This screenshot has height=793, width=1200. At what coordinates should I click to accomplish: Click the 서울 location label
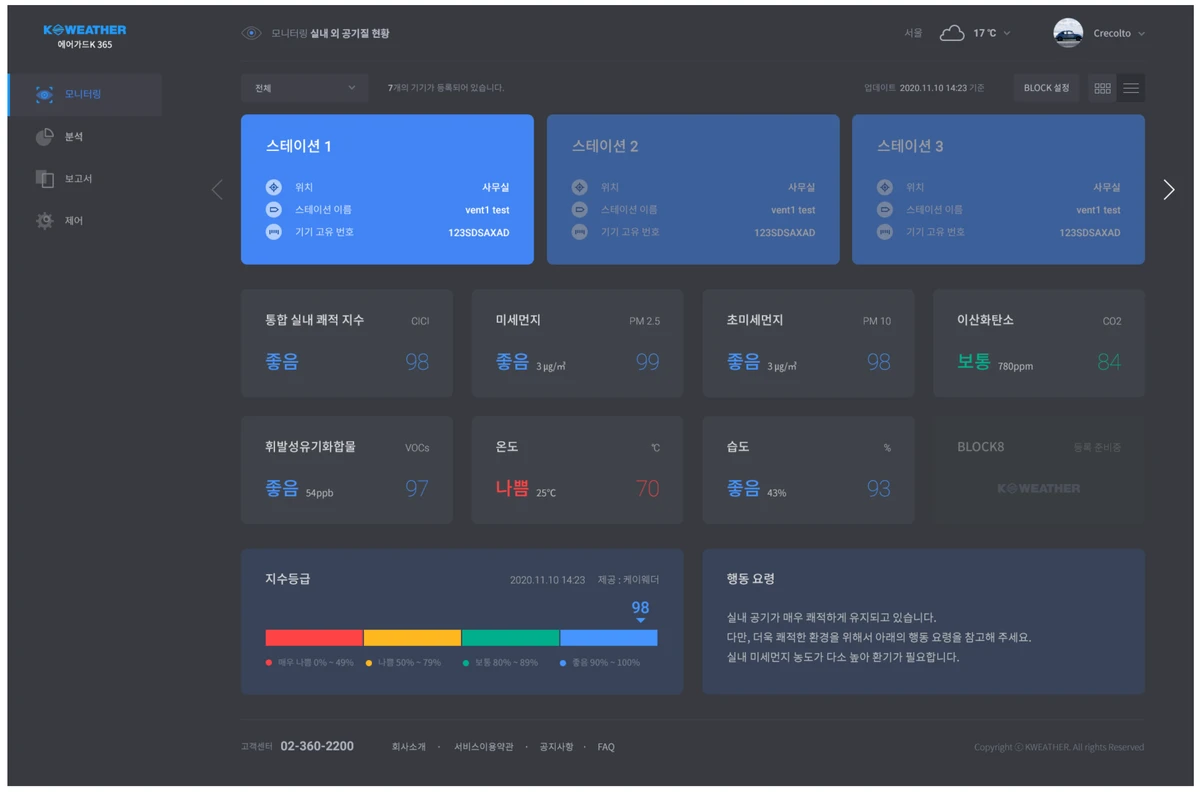click(913, 33)
